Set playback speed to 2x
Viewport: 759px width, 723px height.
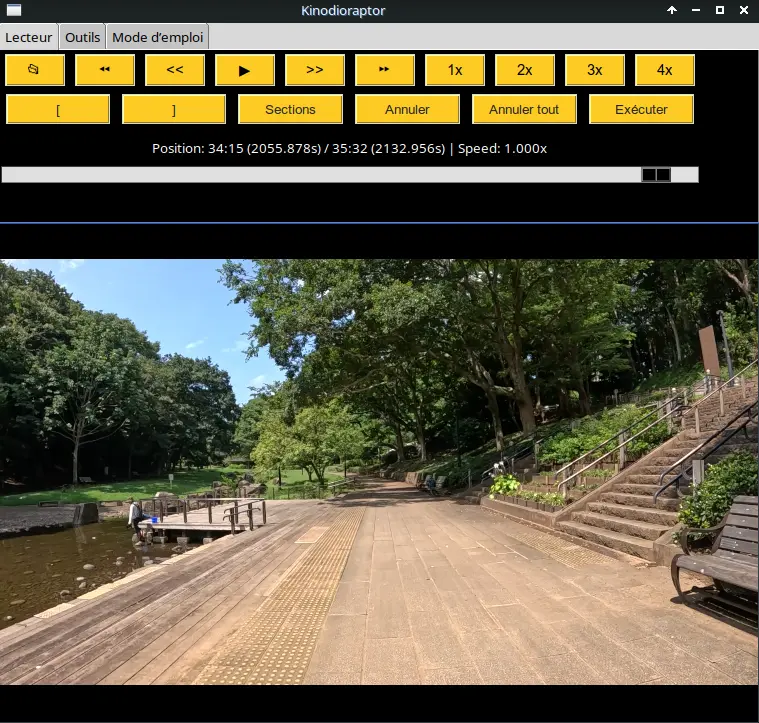pyautogui.click(x=525, y=70)
